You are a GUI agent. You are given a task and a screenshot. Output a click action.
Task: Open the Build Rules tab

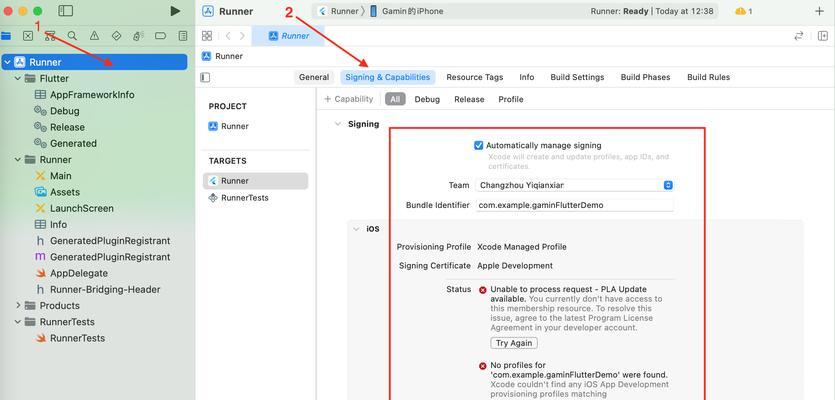708,77
